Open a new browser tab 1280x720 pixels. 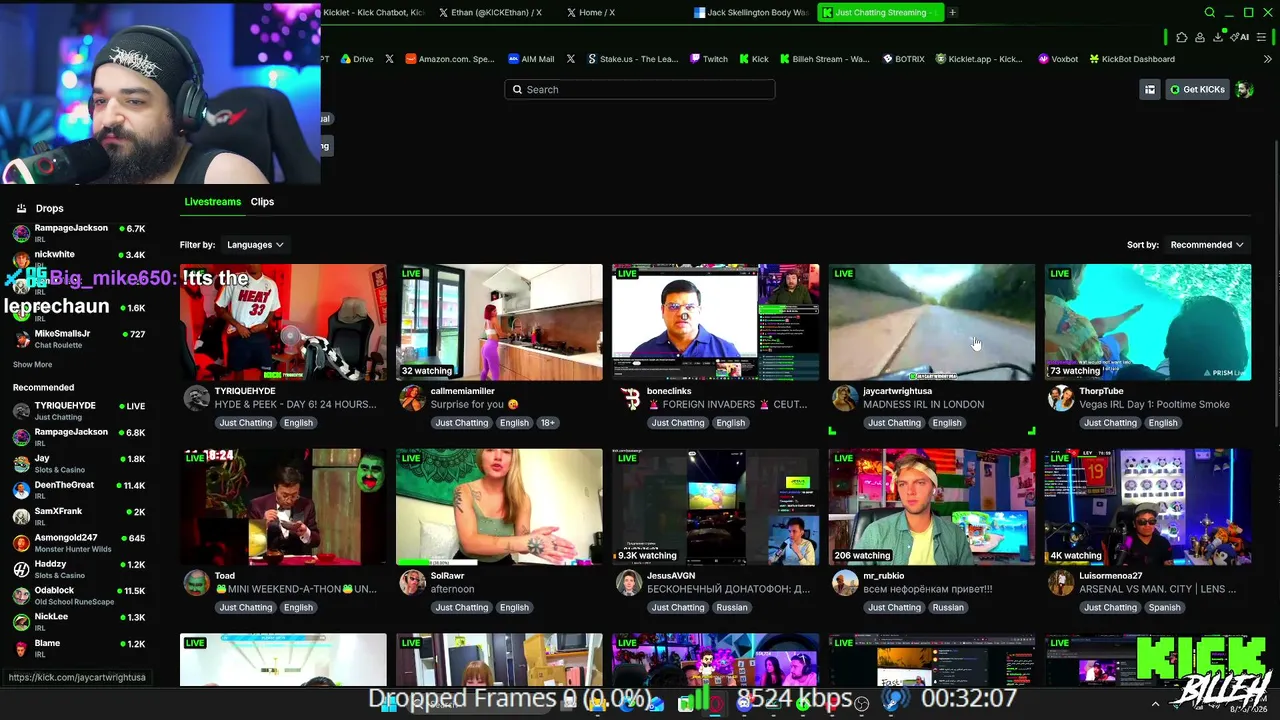click(952, 13)
